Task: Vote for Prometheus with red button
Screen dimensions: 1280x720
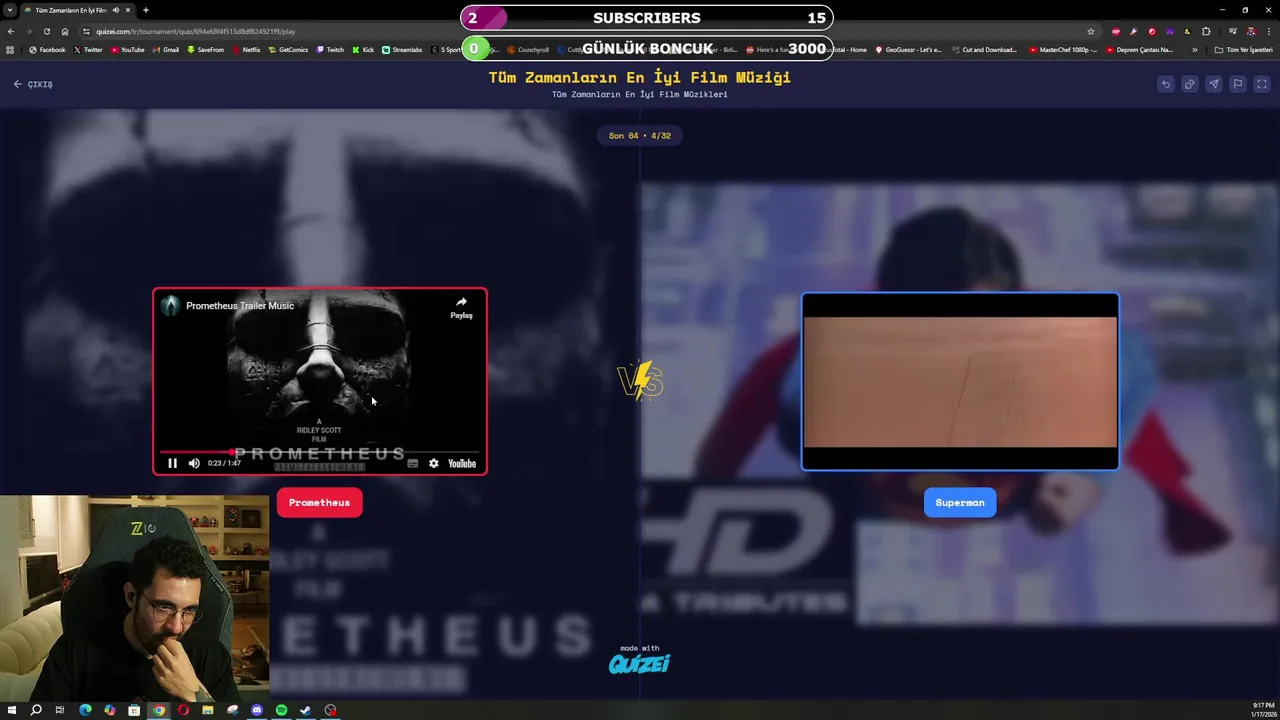Action: coord(319,502)
